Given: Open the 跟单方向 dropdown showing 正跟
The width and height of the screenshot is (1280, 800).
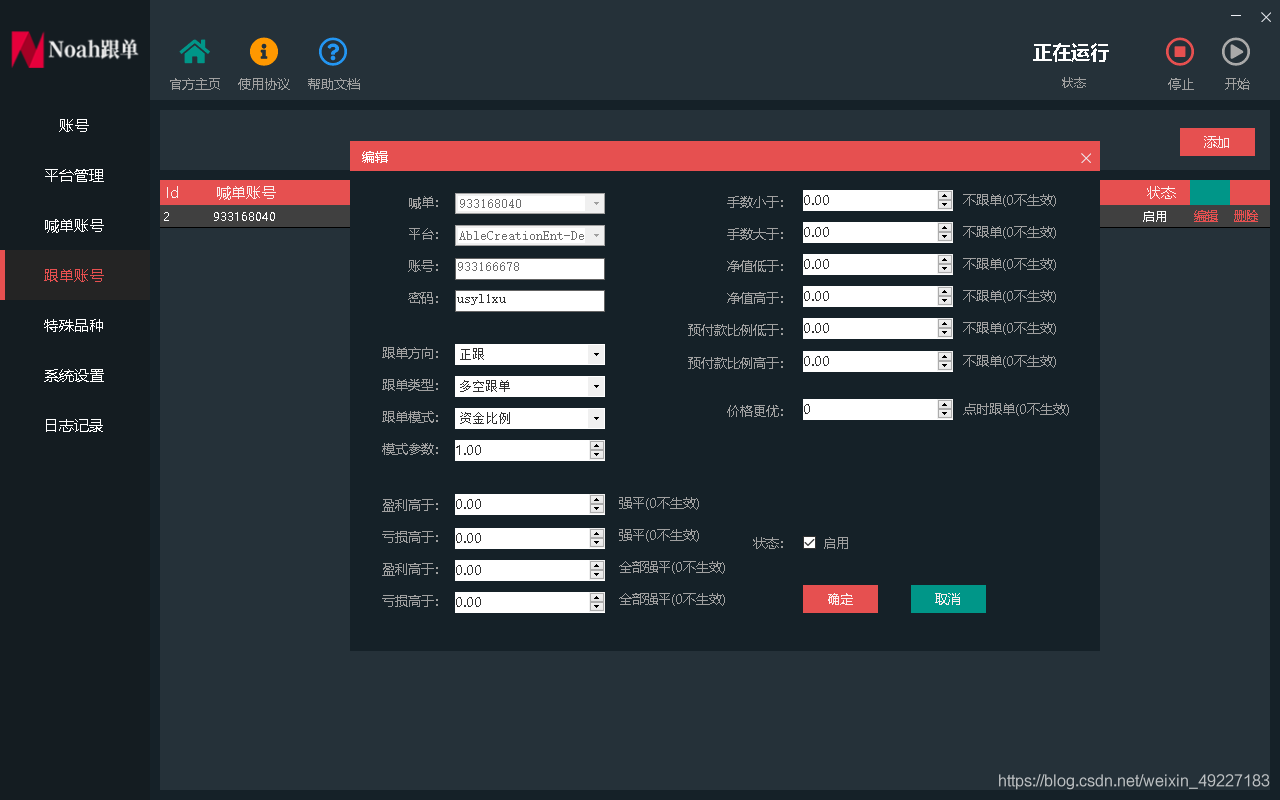Looking at the screenshot, I should (x=530, y=354).
